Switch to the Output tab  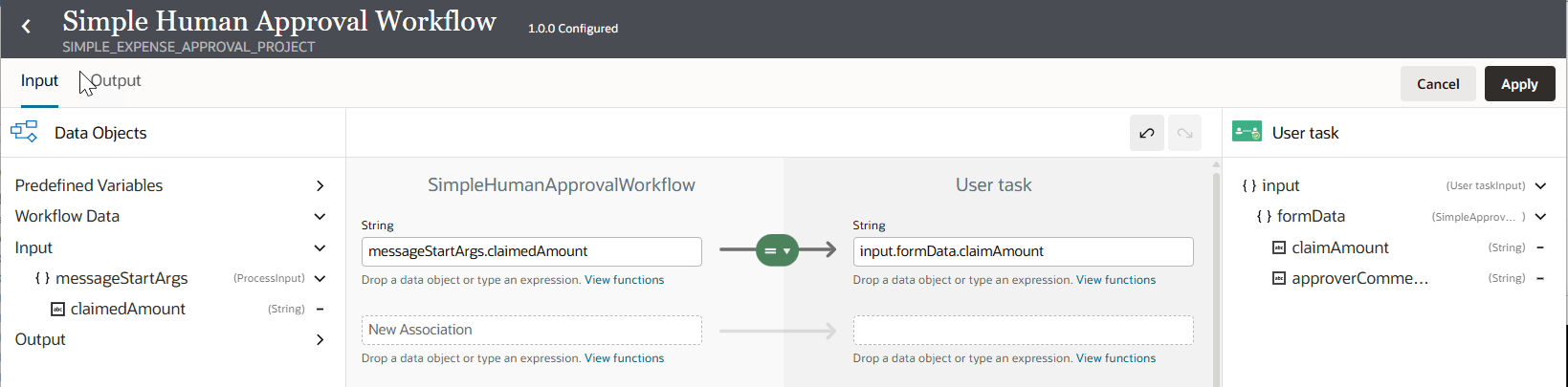click(116, 81)
